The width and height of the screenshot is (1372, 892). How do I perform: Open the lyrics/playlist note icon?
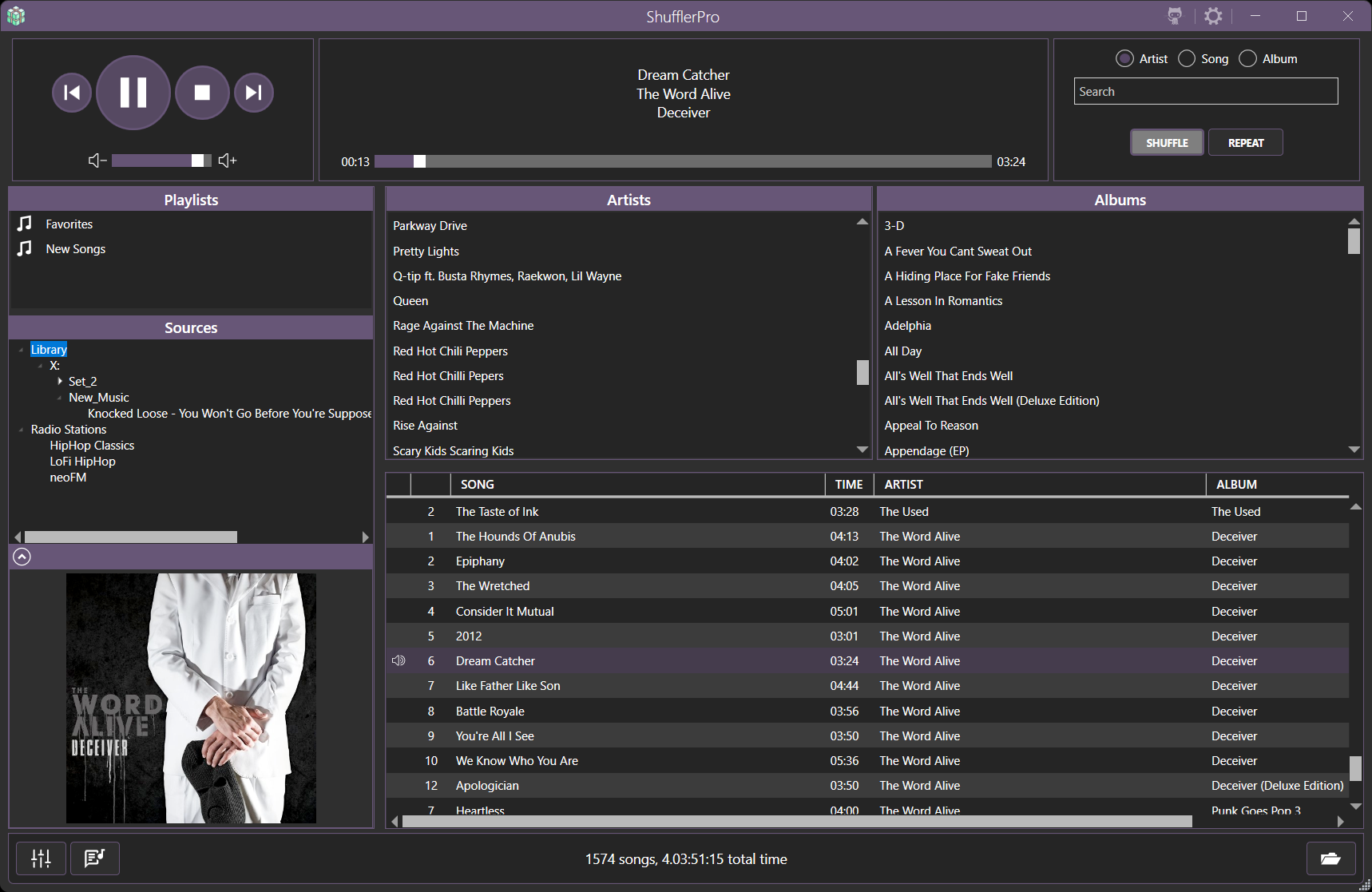(95, 858)
